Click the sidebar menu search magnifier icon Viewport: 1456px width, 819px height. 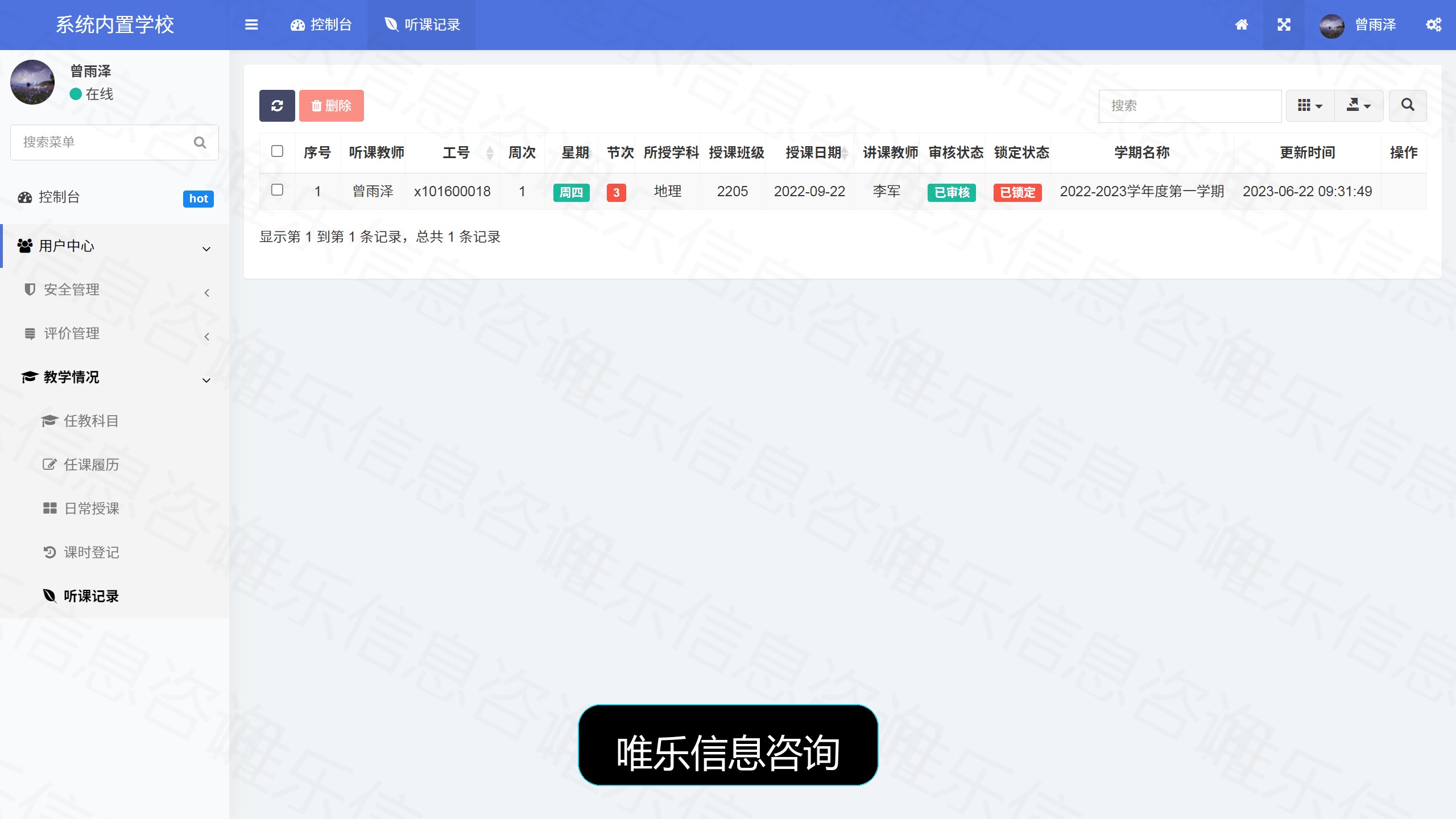(x=200, y=142)
